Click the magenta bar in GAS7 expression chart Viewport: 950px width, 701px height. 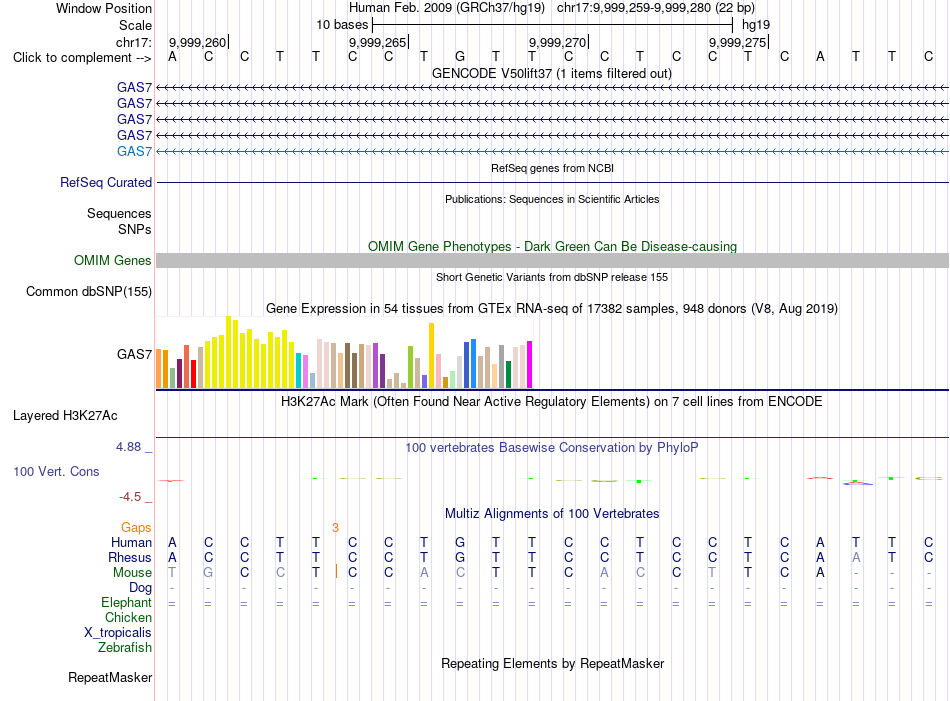click(x=530, y=364)
